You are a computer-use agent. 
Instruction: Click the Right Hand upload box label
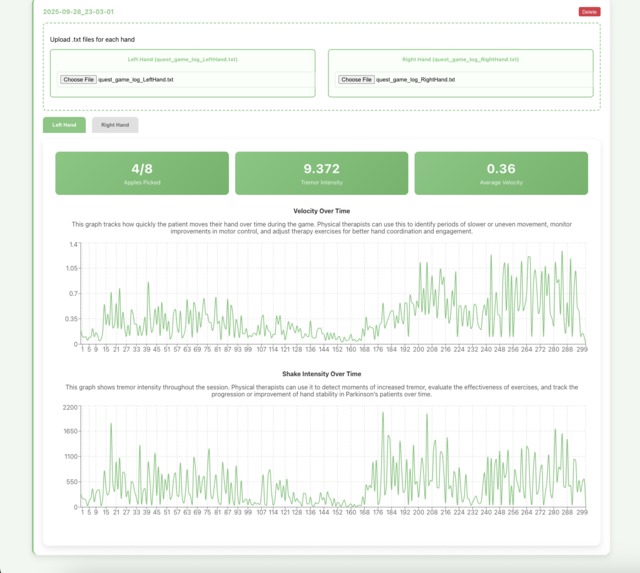point(460,59)
